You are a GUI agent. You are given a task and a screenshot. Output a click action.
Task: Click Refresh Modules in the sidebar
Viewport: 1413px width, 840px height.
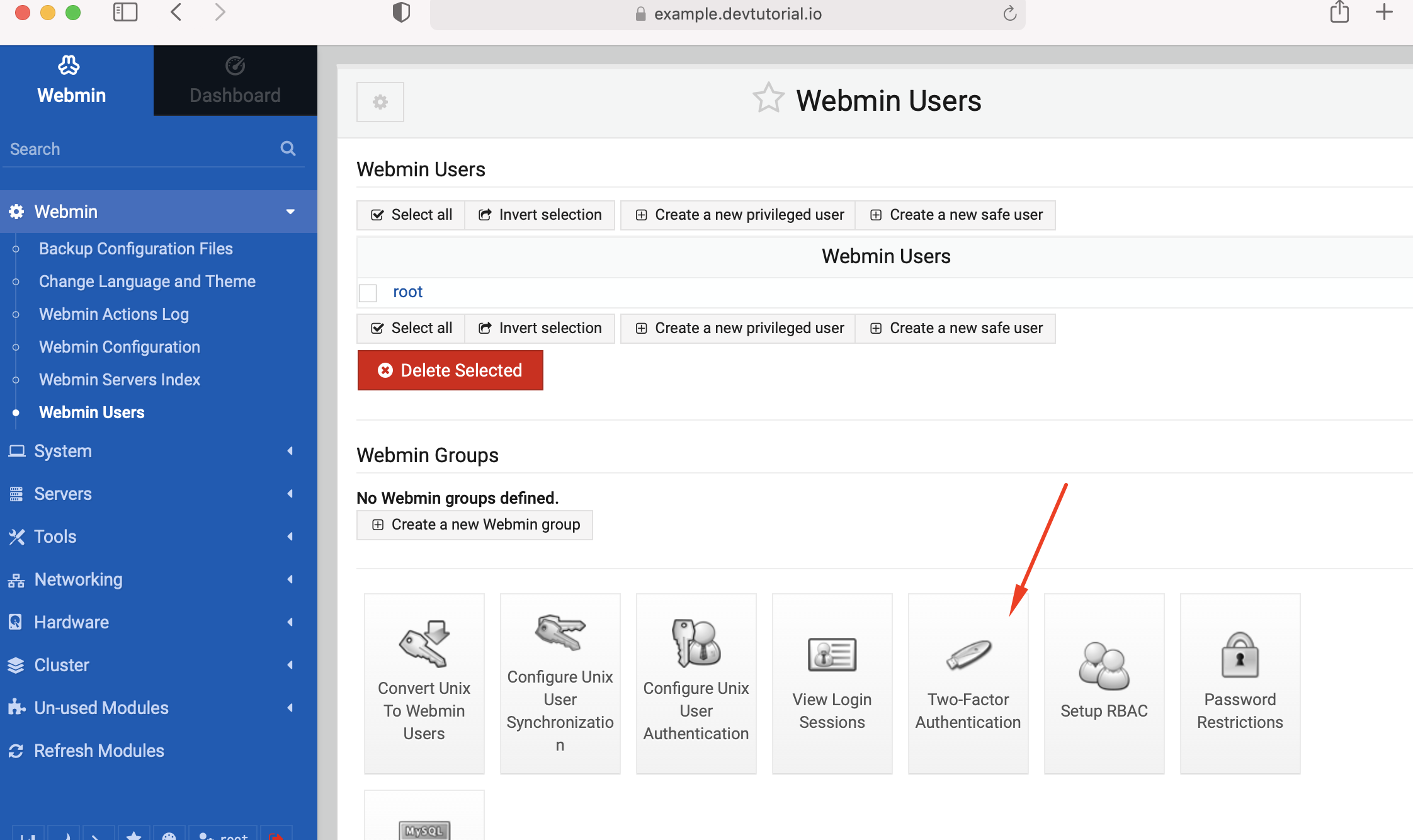(99, 751)
